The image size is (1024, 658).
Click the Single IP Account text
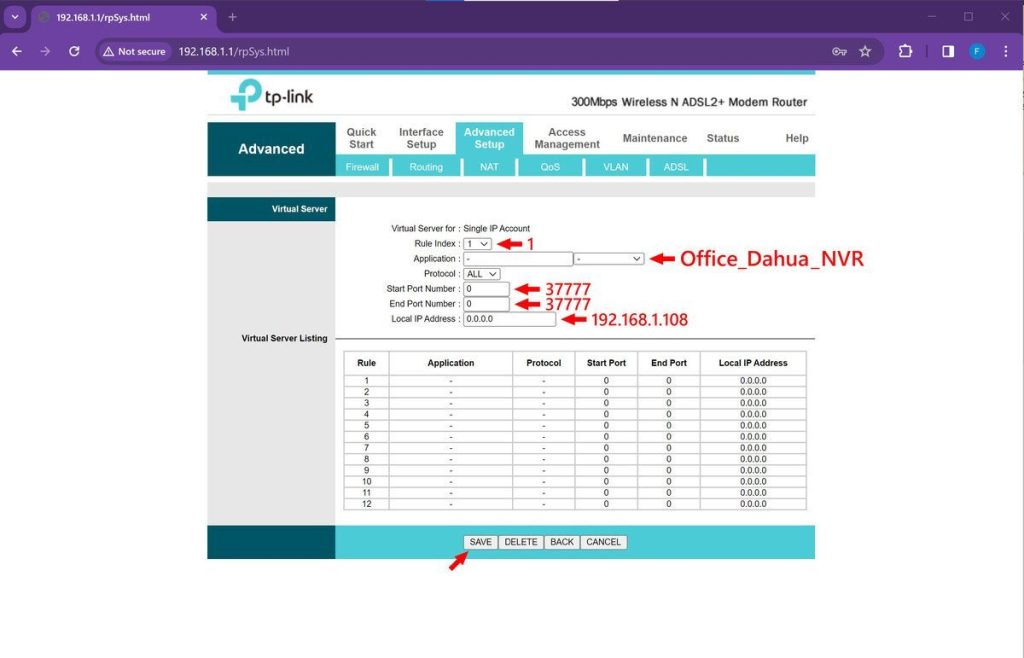point(496,228)
